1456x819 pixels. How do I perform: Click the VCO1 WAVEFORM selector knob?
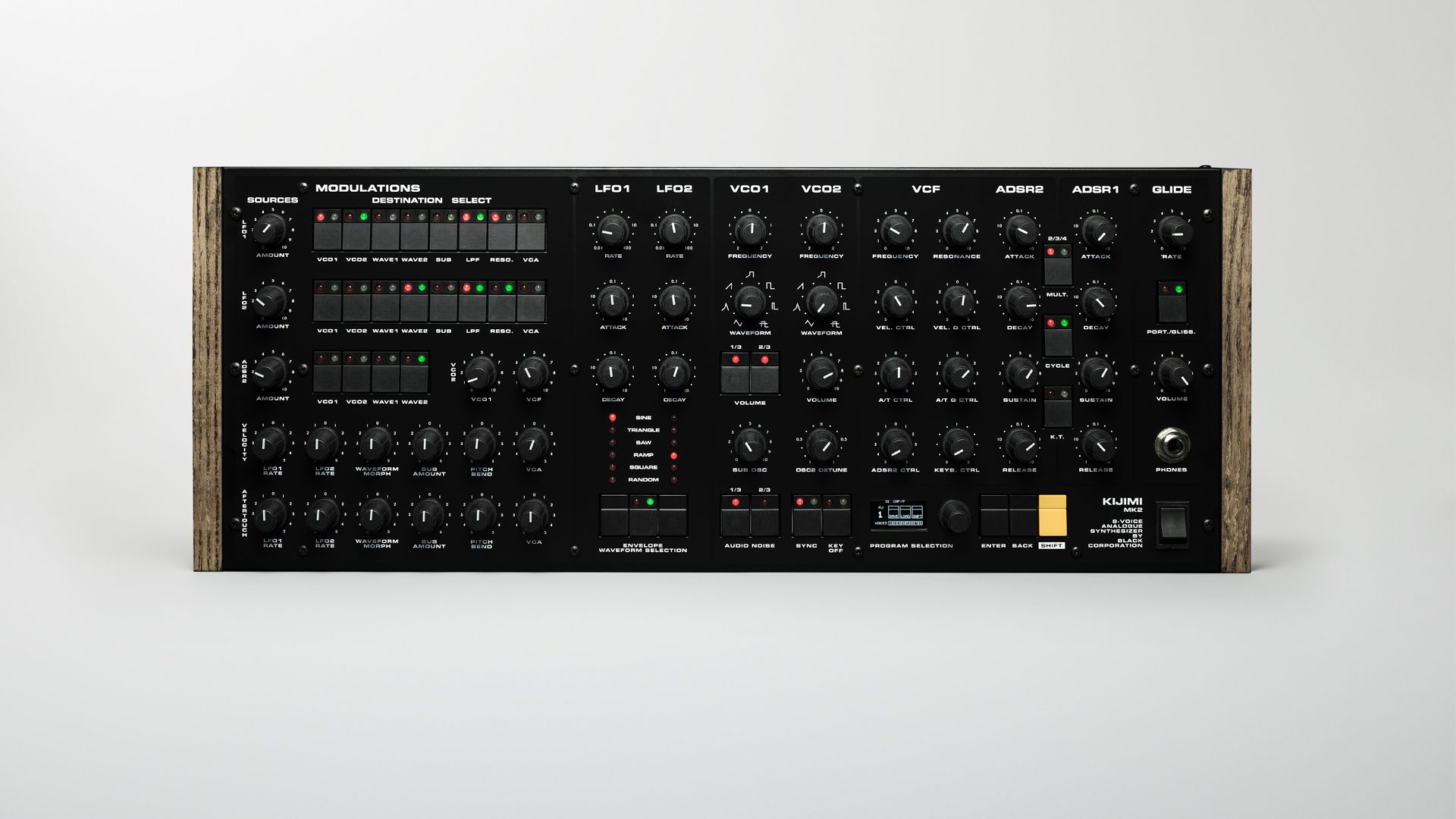coord(749,303)
